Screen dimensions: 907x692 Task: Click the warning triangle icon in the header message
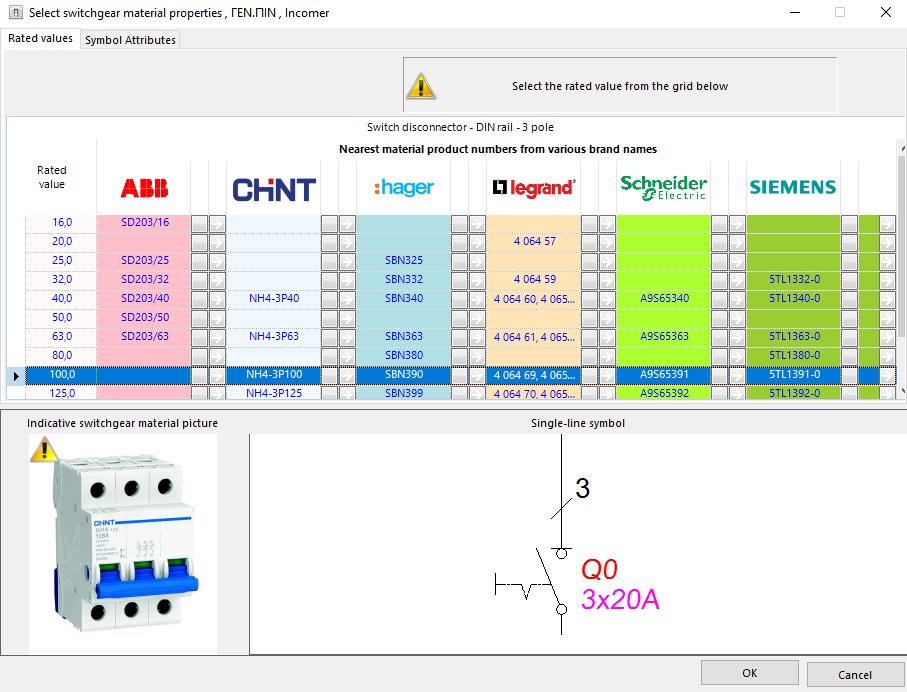click(x=421, y=85)
